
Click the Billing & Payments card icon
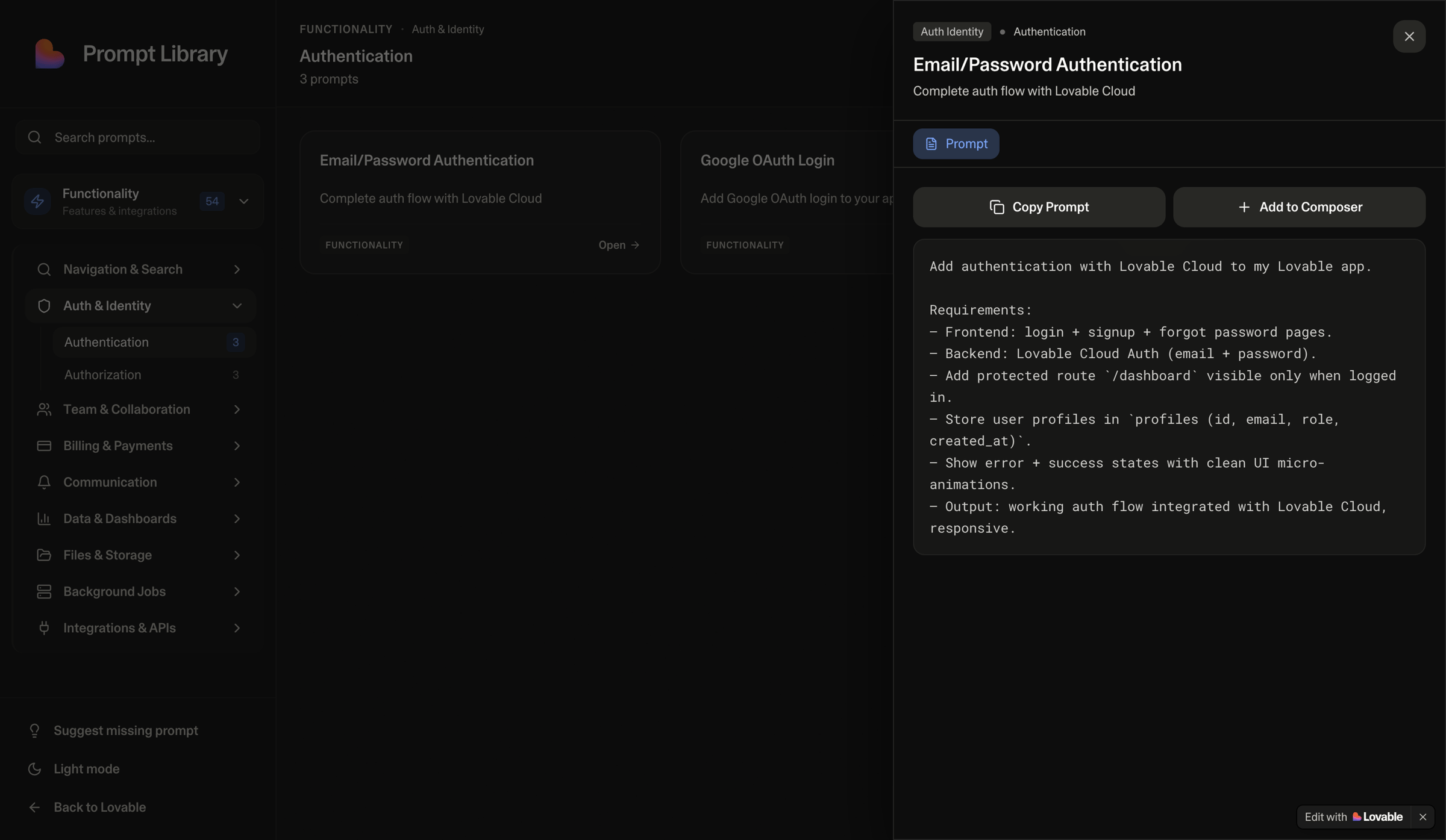click(x=44, y=446)
